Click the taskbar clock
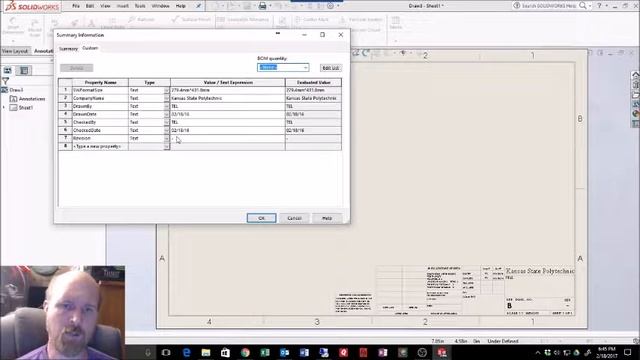Viewport: 640px width, 360px height. click(607, 353)
